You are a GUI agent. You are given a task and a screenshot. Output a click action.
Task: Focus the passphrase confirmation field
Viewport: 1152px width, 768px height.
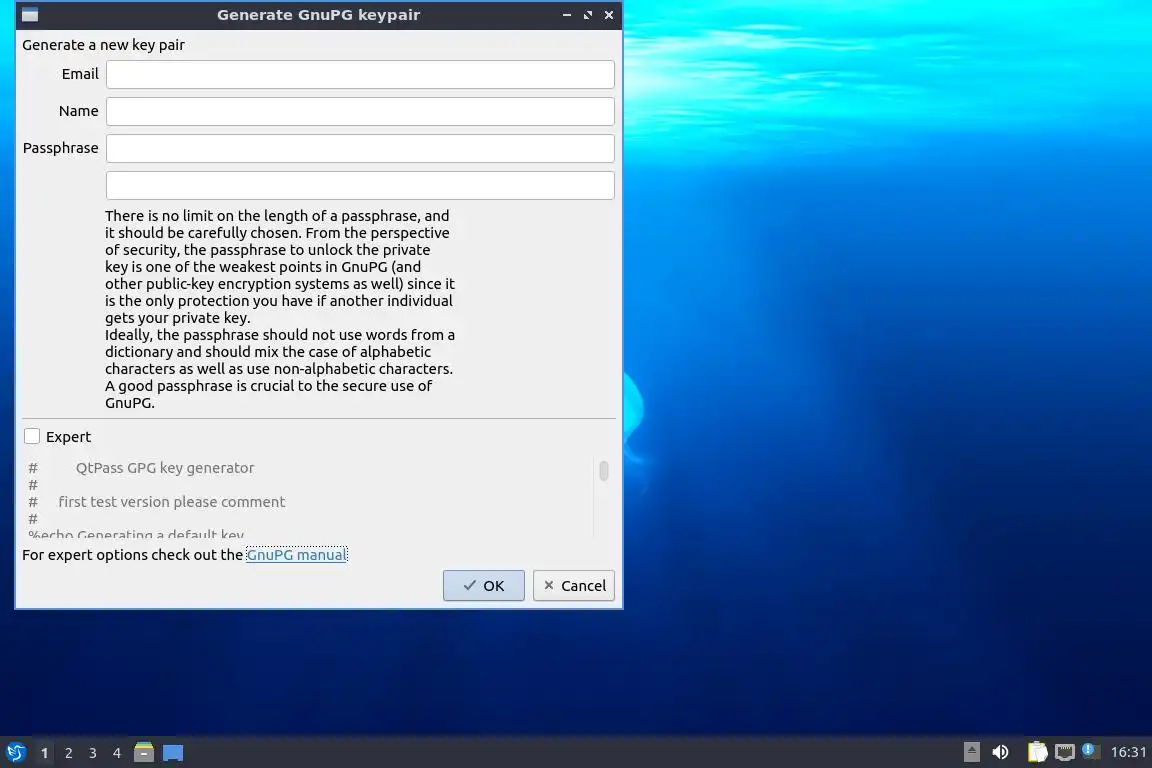pyautogui.click(x=360, y=185)
